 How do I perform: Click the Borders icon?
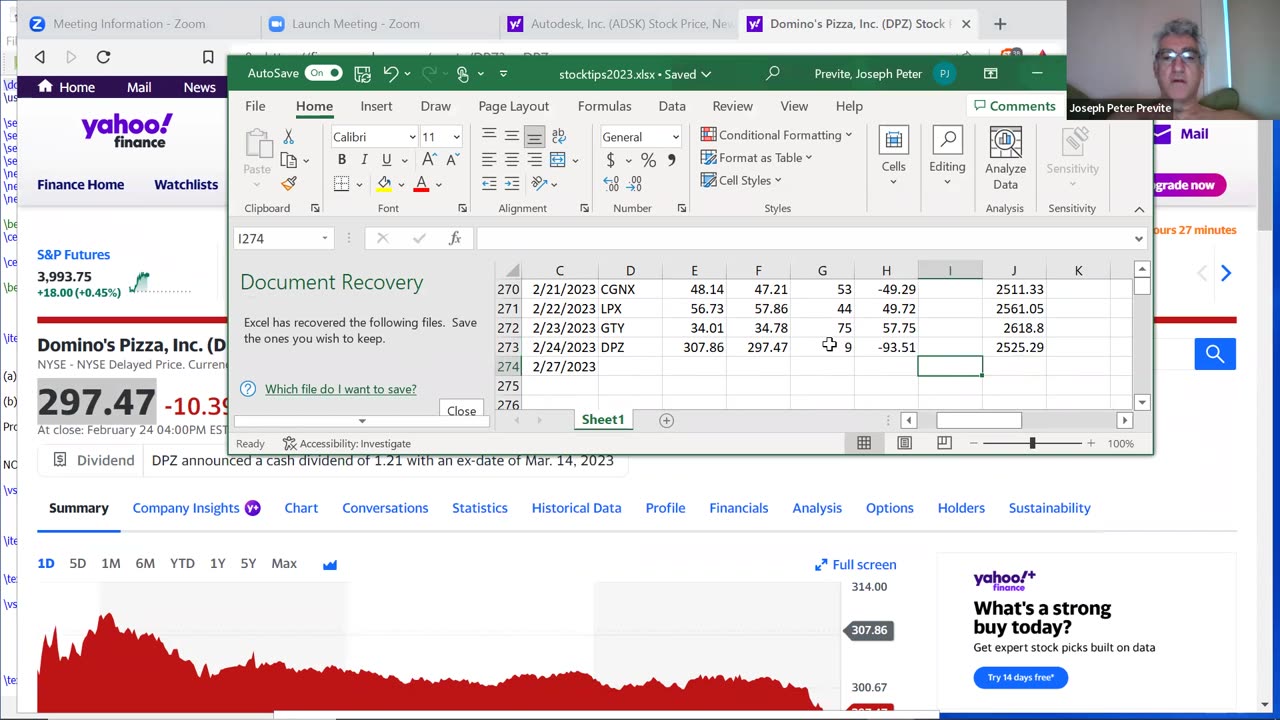[342, 183]
